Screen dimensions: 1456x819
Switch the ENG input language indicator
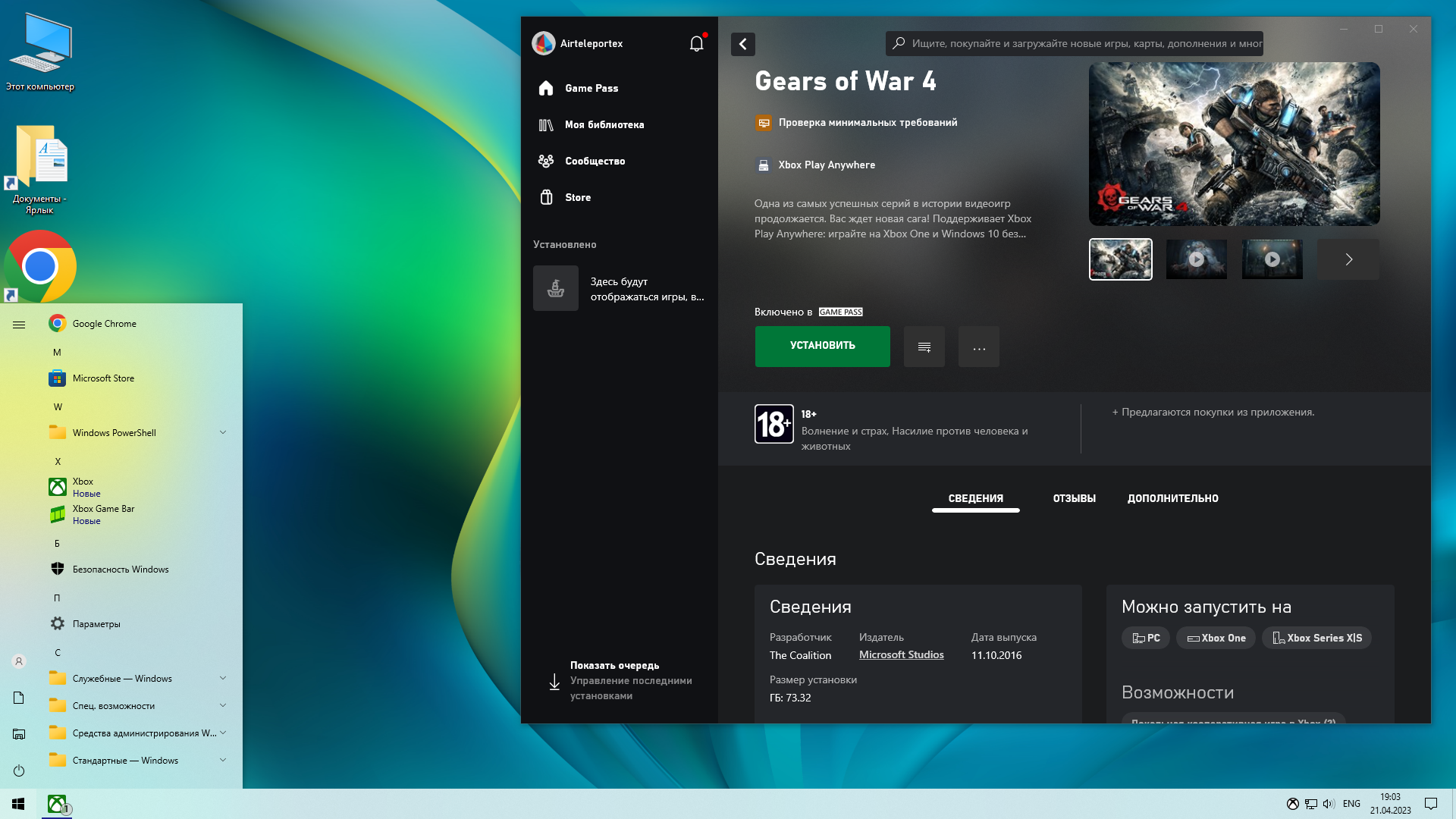pos(1351,804)
